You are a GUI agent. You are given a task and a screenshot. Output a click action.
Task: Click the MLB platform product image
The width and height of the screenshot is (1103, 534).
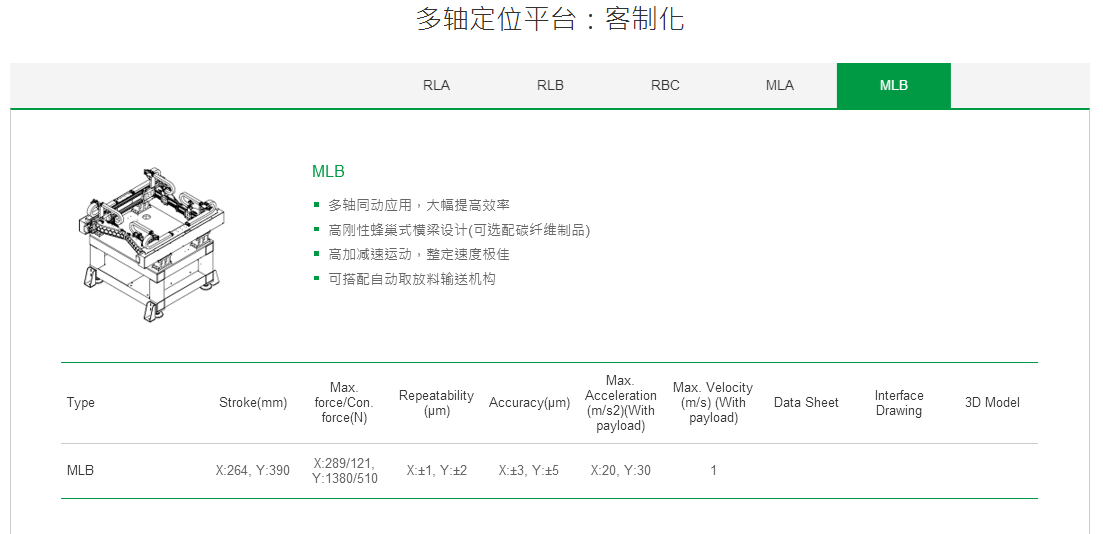(x=152, y=243)
